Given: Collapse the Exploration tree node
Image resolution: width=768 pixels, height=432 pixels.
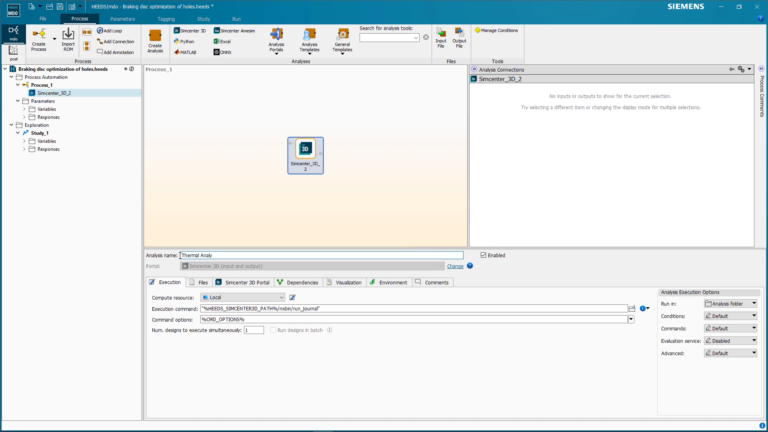Looking at the screenshot, I should [11, 125].
